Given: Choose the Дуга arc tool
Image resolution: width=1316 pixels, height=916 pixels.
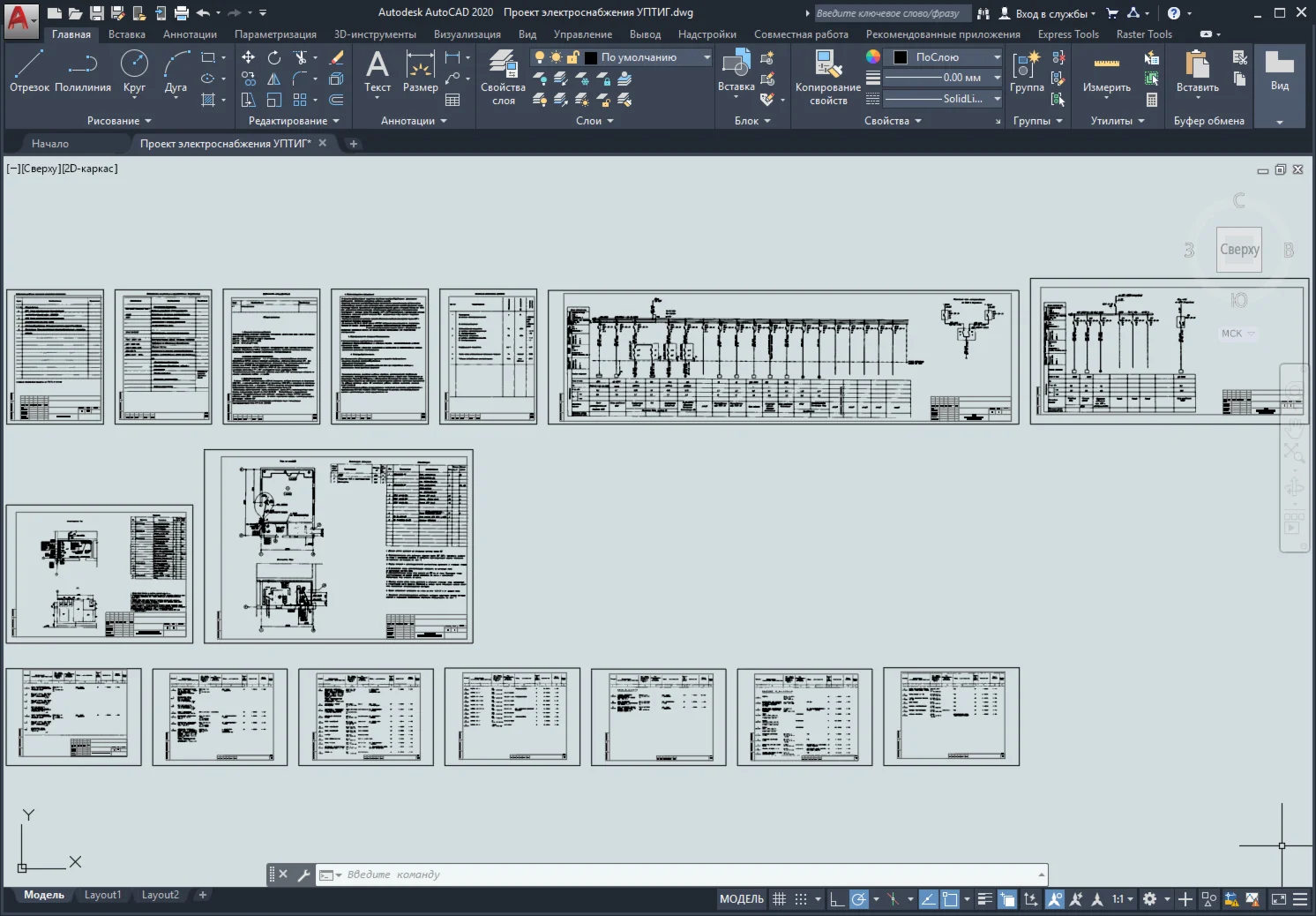Looking at the screenshot, I should coord(176,71).
